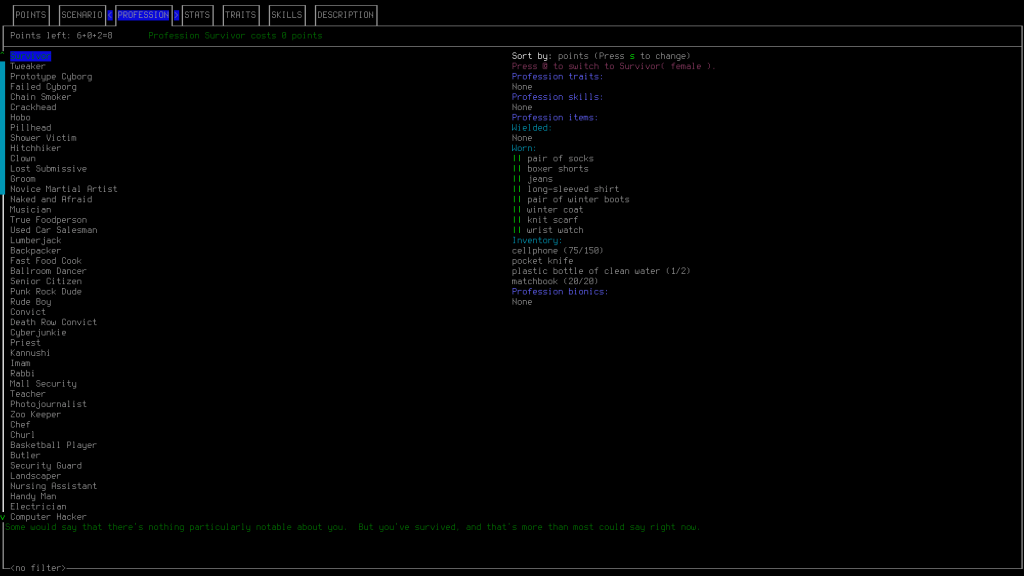
Task: Click the scroll-down arrow below profession list
Action: point(3,517)
